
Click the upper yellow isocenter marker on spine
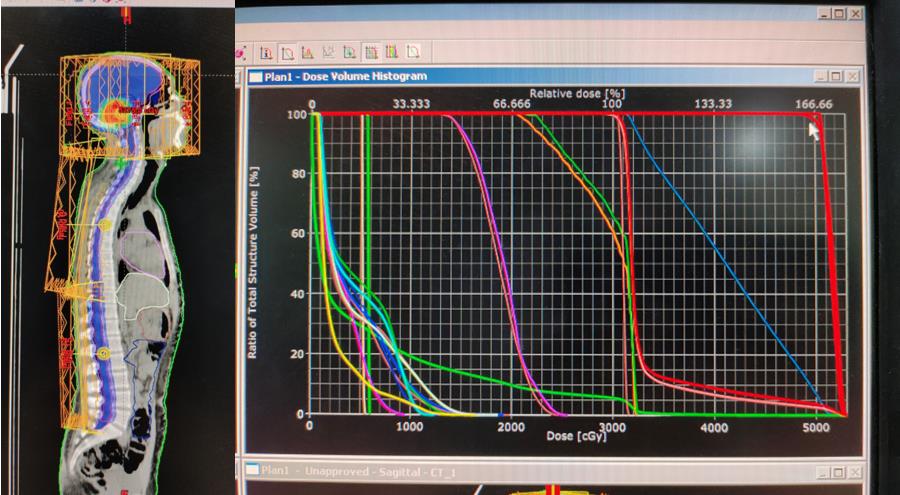[x=105, y=226]
